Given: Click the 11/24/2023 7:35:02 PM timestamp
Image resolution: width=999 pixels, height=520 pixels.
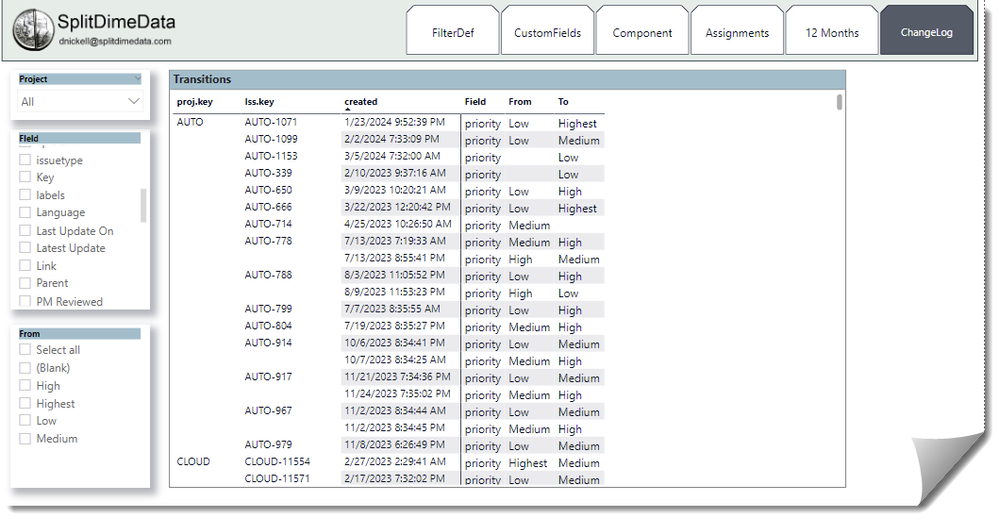Looking at the screenshot, I should point(397,393).
